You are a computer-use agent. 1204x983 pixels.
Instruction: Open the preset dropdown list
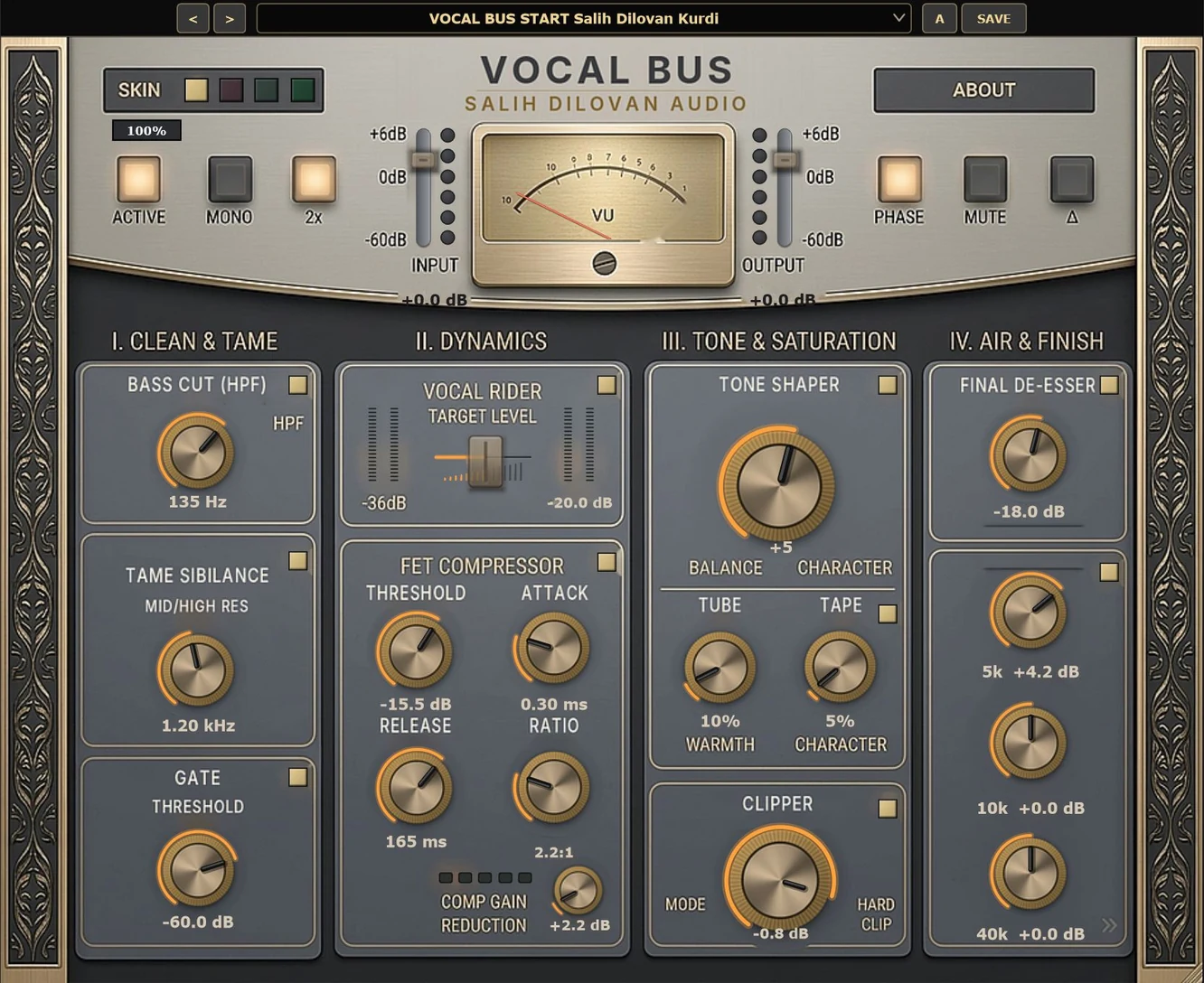(583, 18)
